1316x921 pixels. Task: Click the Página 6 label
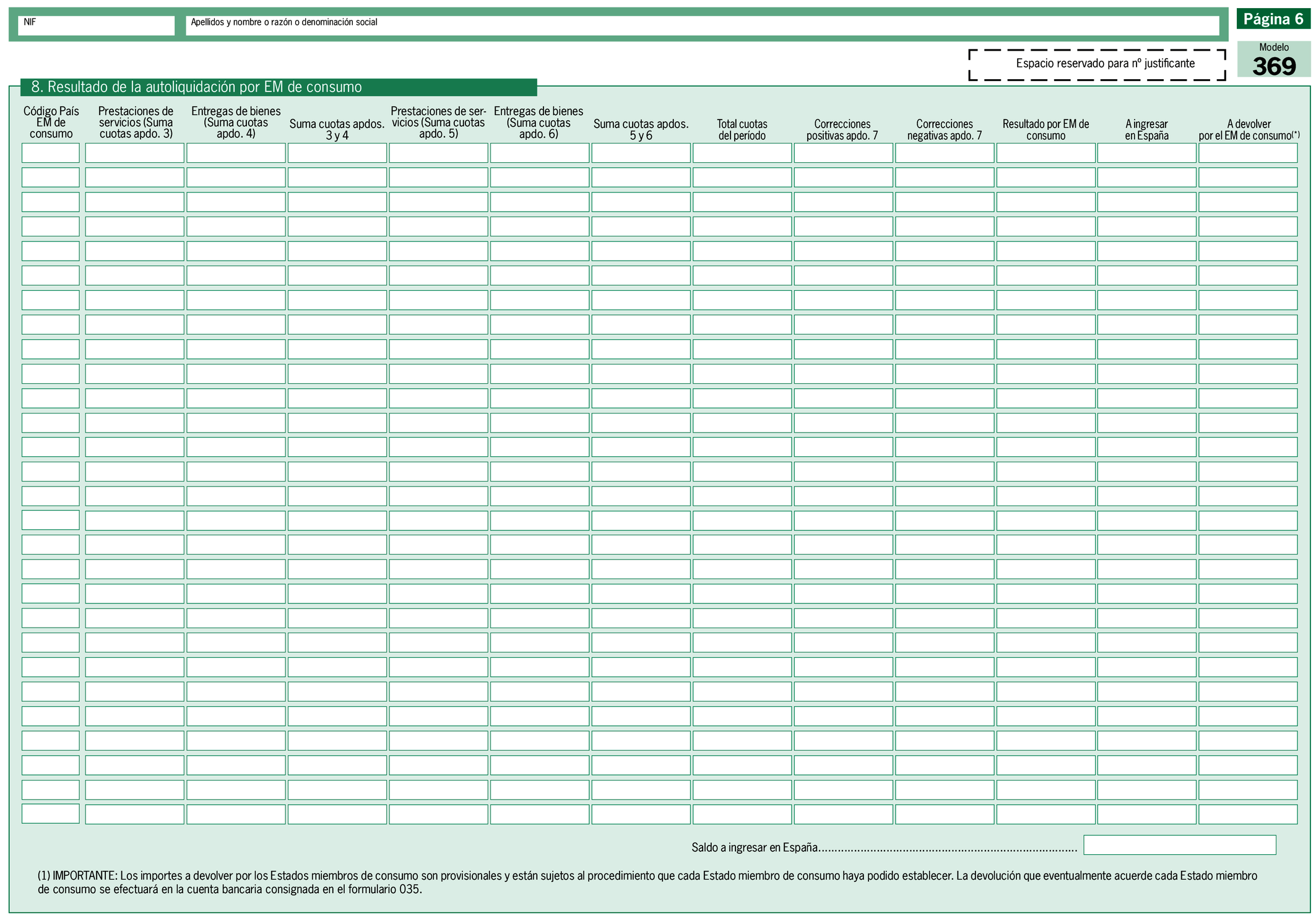(x=1273, y=19)
